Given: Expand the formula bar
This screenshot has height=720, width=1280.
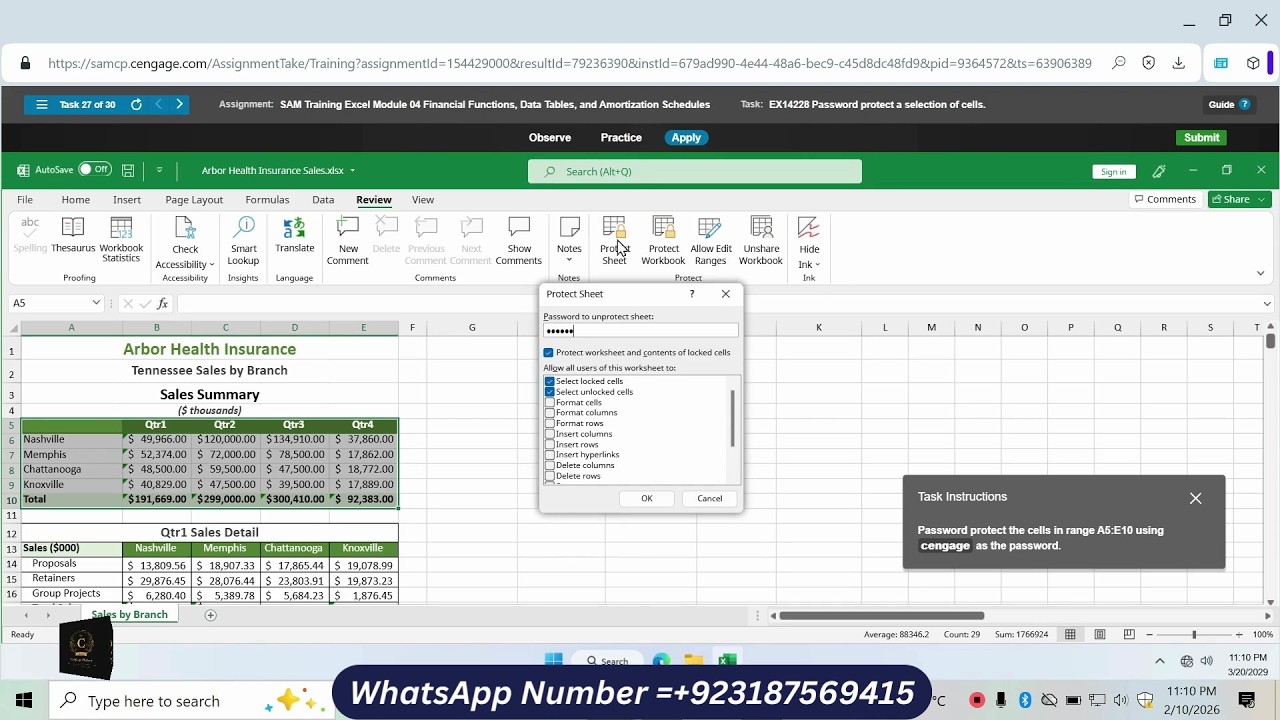Looking at the screenshot, I should (1267, 303).
